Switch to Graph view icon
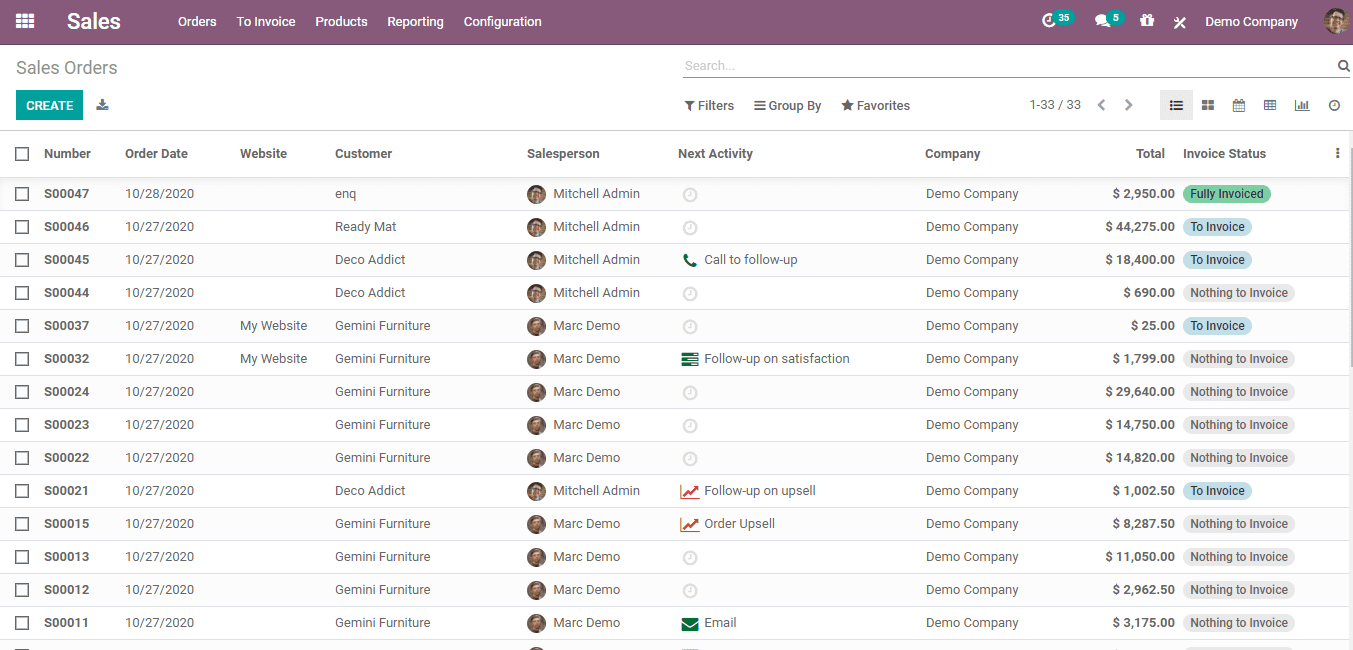The image size is (1353, 650). coord(1301,105)
